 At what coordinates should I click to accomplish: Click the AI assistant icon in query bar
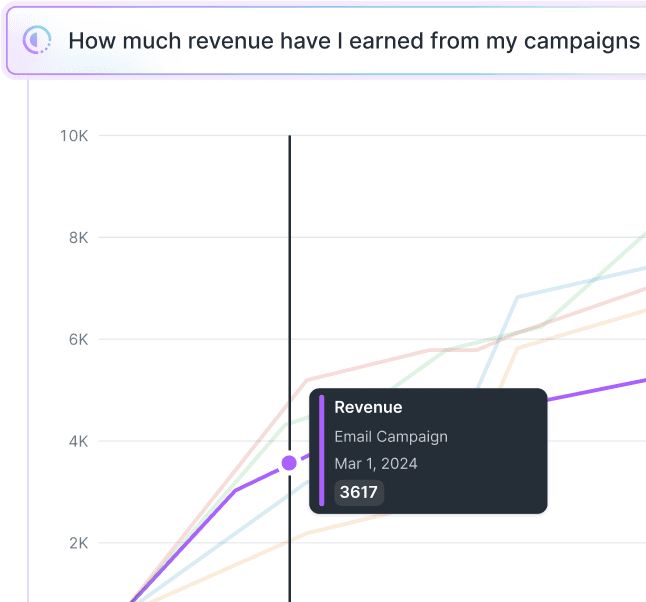tap(37, 40)
